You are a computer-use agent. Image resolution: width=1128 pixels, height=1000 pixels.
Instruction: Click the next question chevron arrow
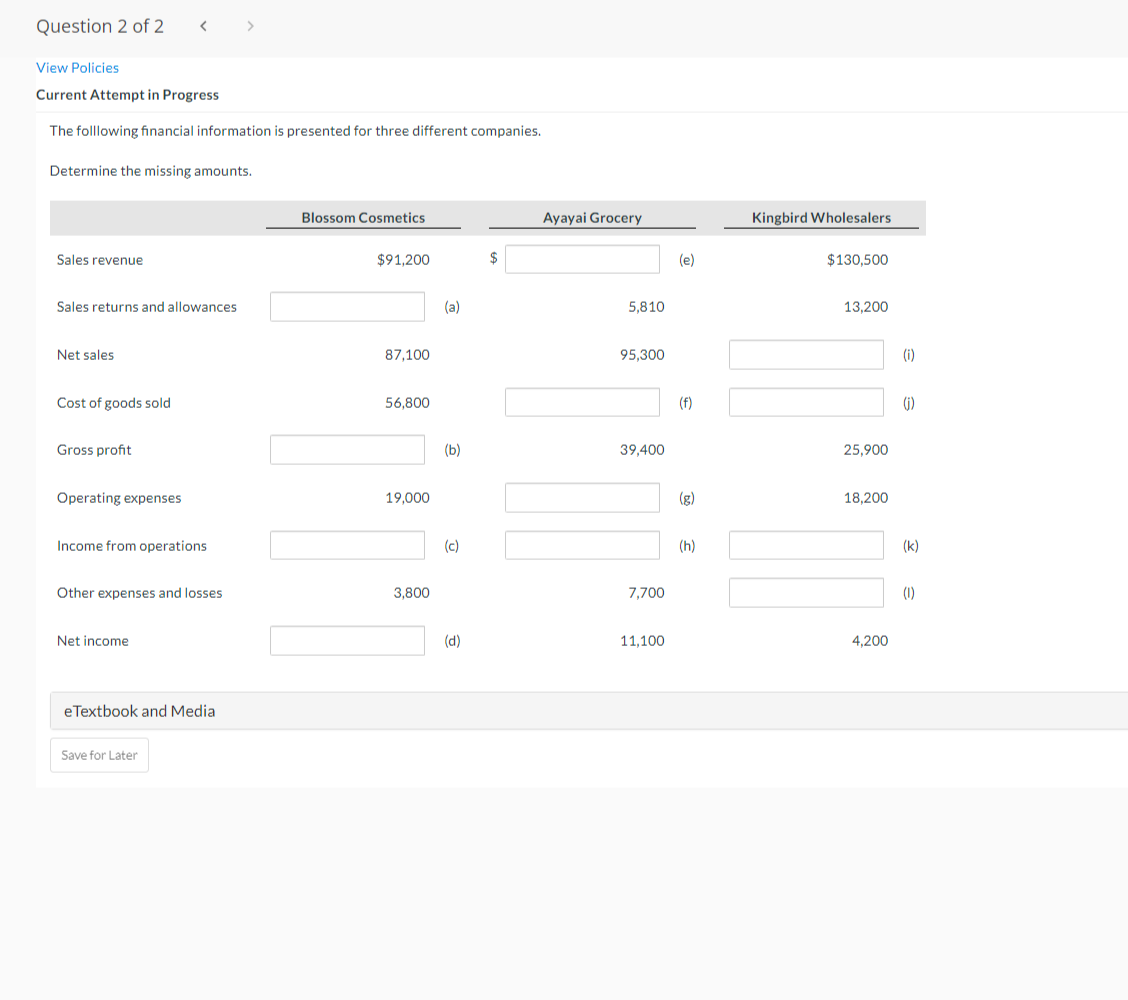(x=250, y=26)
